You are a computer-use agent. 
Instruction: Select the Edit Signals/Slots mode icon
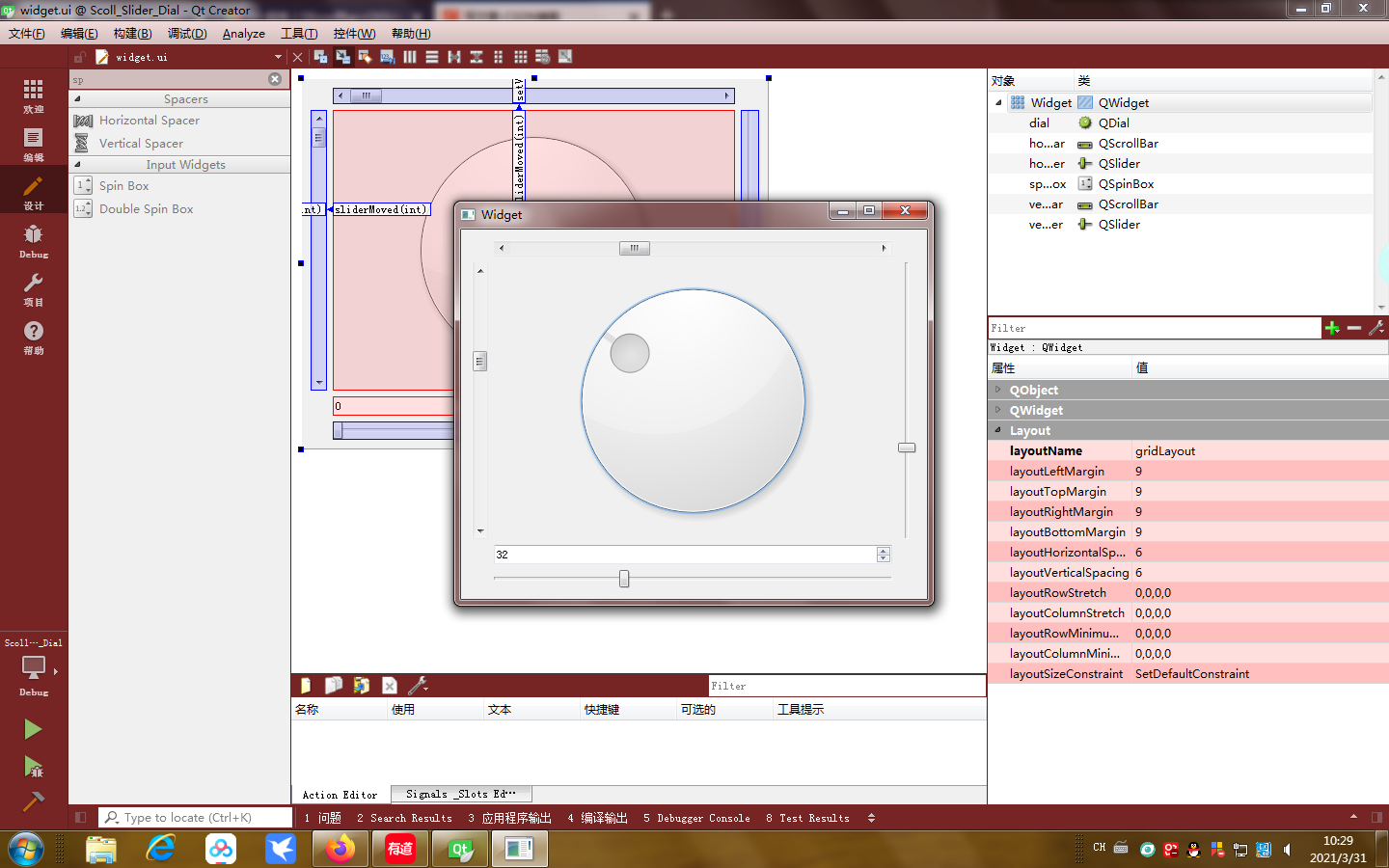point(342,57)
